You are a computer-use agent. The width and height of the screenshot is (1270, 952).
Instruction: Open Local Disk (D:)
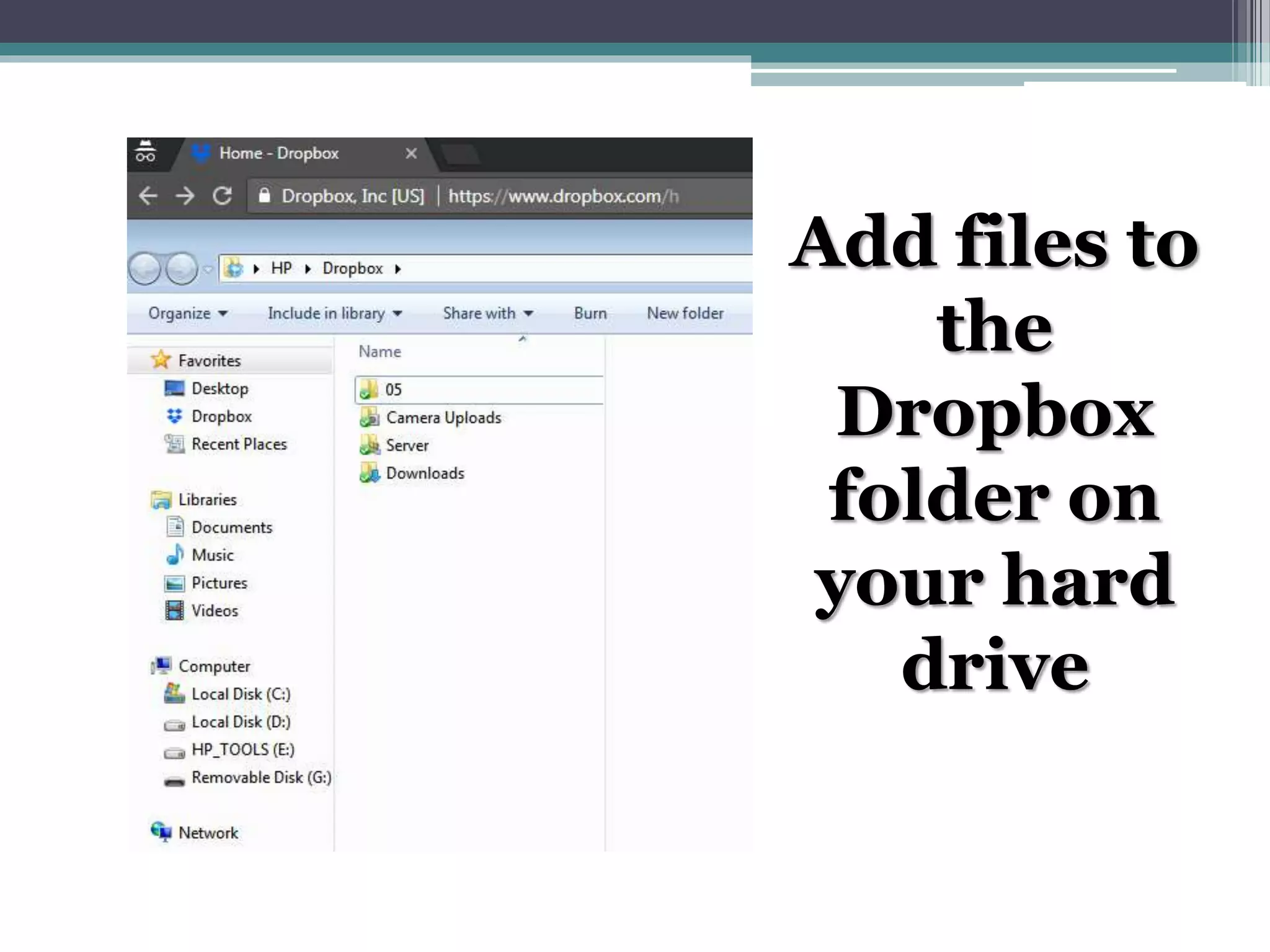click(241, 722)
